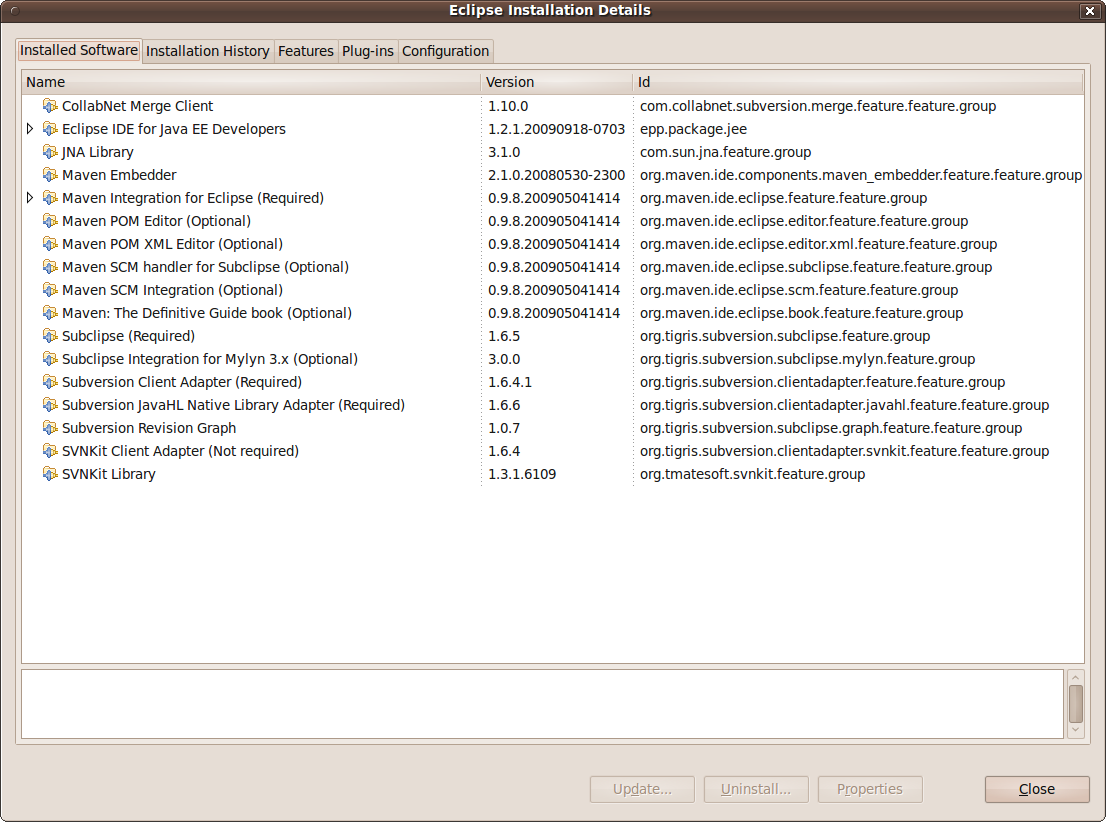Click the Uninstall... button
1106x822 pixels.
(755, 789)
